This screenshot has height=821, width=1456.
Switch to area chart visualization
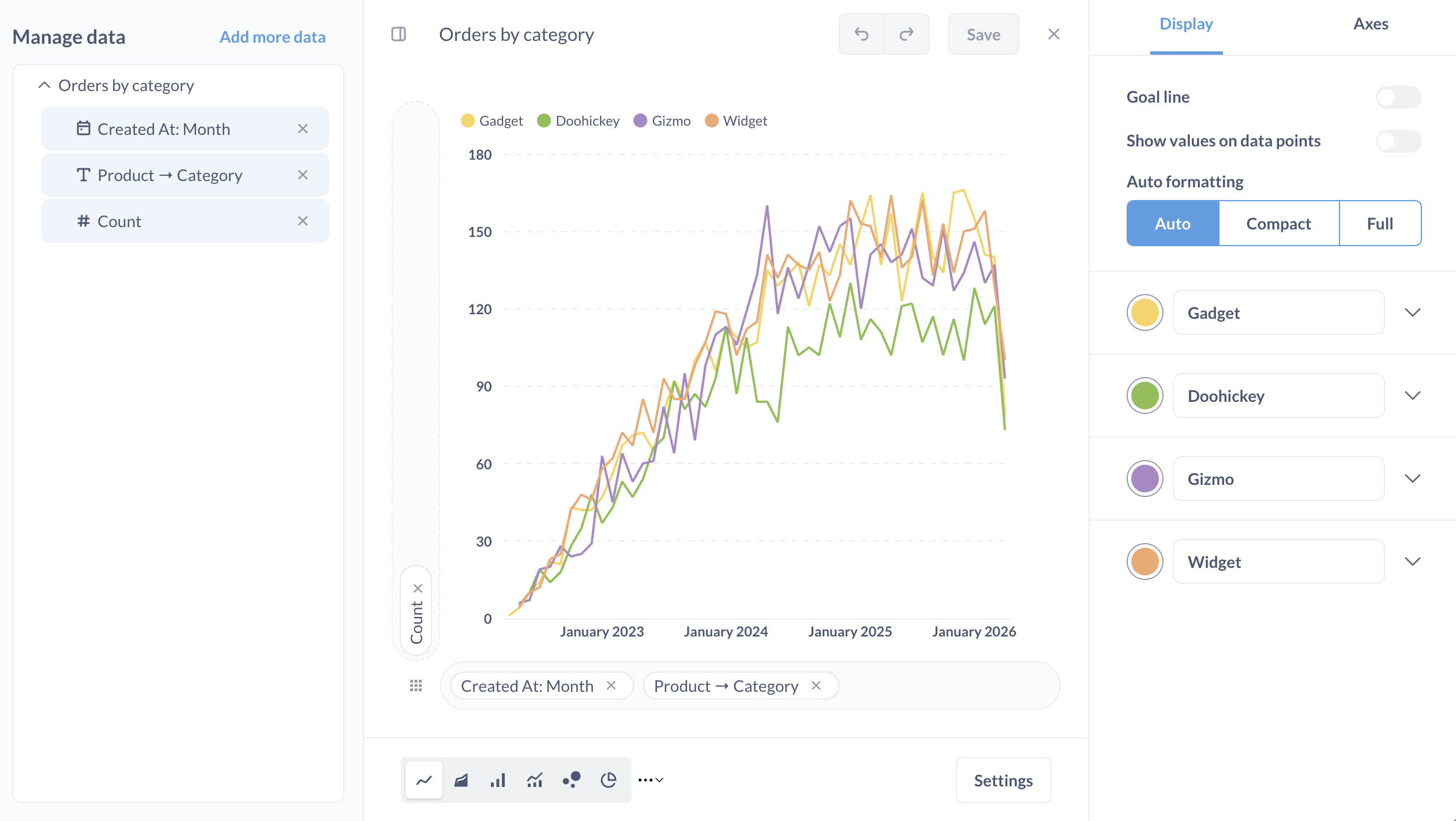coord(461,780)
